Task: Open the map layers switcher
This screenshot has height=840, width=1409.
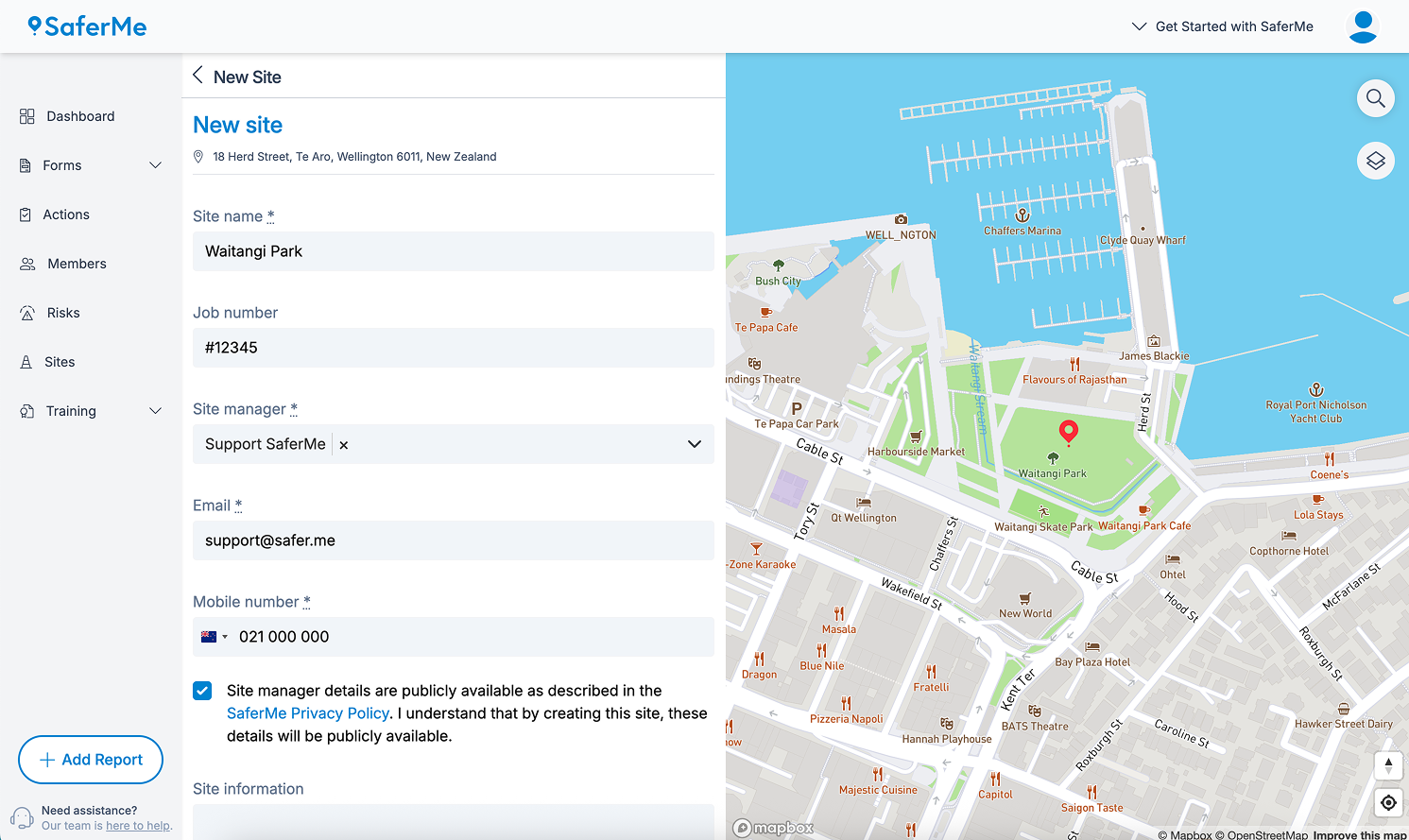Action: coord(1376,161)
